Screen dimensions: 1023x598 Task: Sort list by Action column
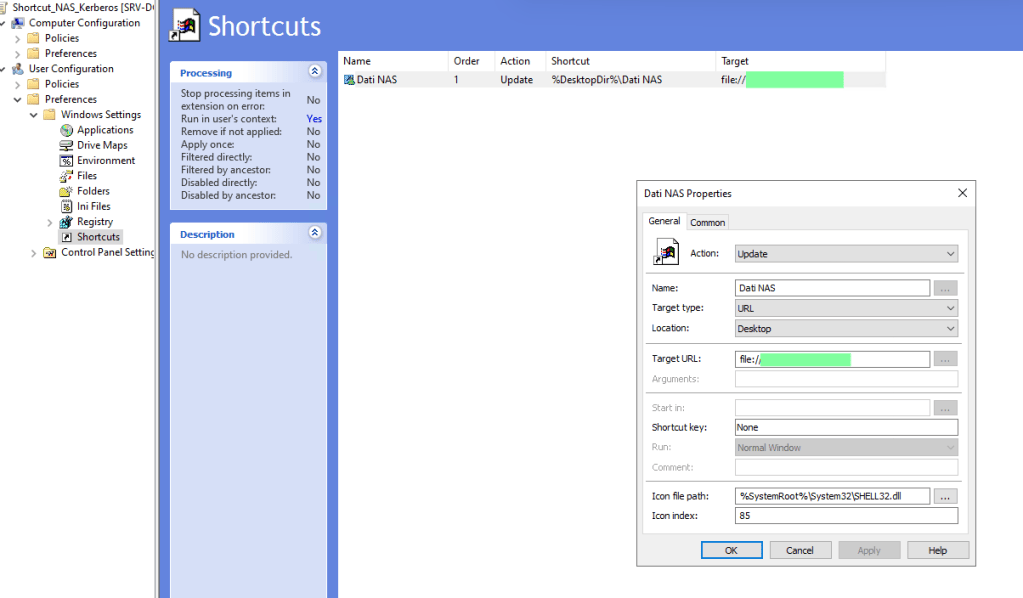coord(520,61)
